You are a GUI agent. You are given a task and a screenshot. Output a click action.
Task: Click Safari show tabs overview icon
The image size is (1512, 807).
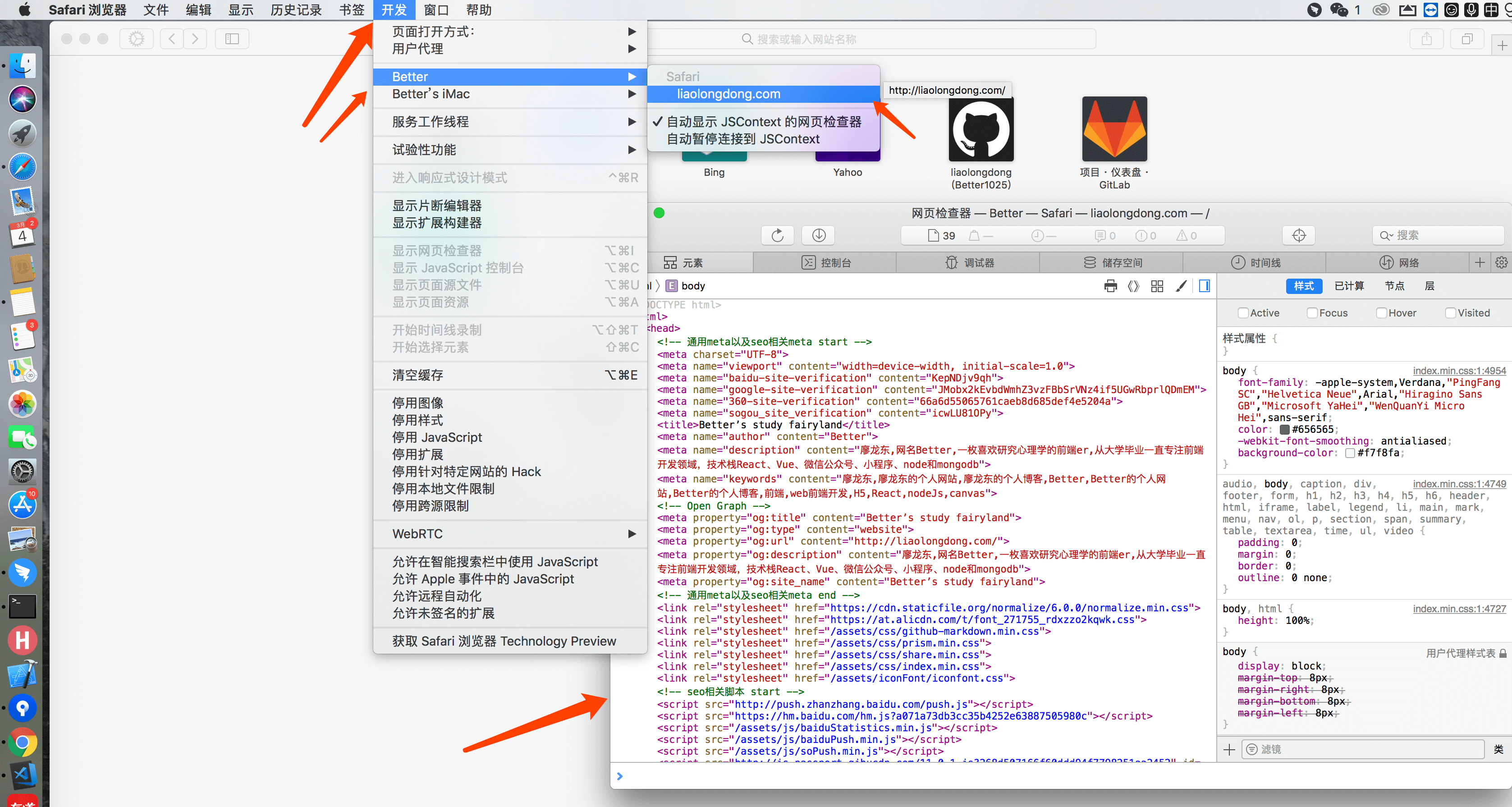pyautogui.click(x=1467, y=39)
